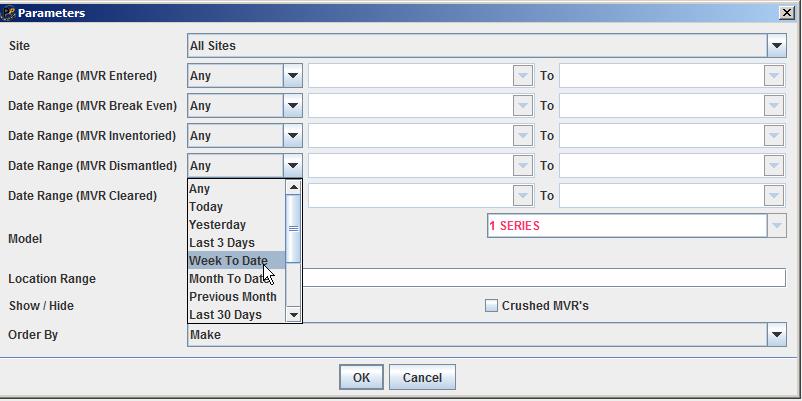Click the dropdown list scroll-up arrow
The height and width of the screenshot is (401, 802).
293,188
